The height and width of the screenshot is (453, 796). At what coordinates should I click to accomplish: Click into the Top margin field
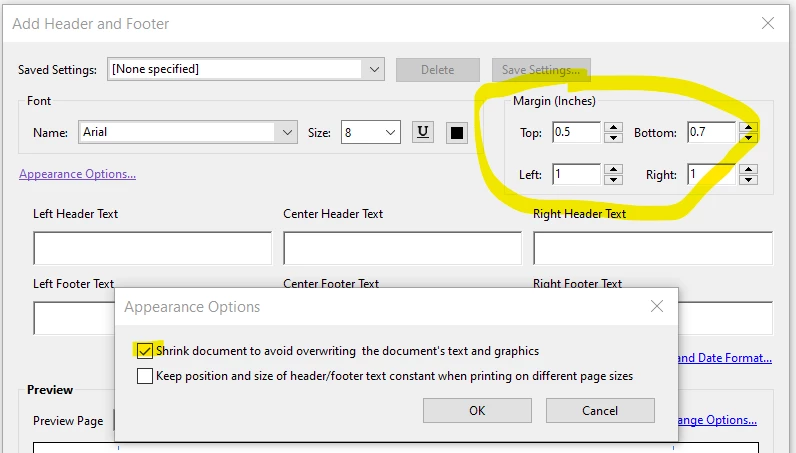pyautogui.click(x=577, y=132)
